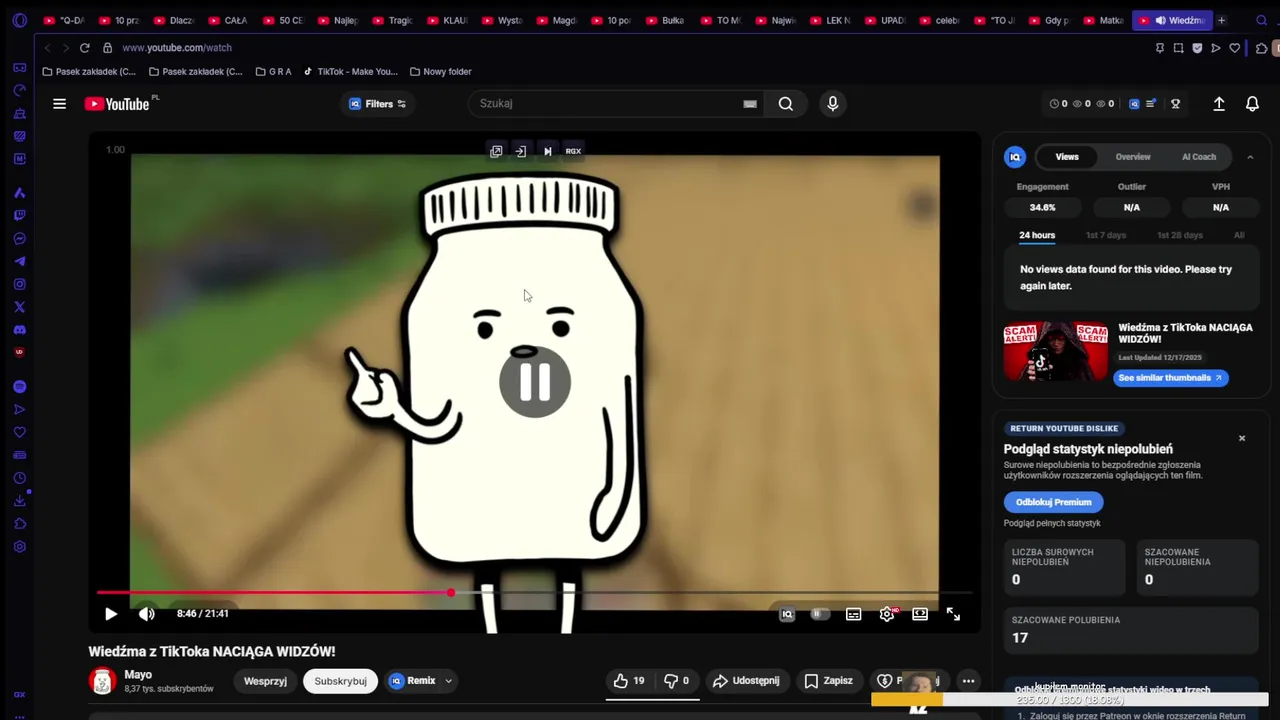Viewport: 1280px width, 720px height.
Task: Open player settings gear
Action: coord(887,614)
